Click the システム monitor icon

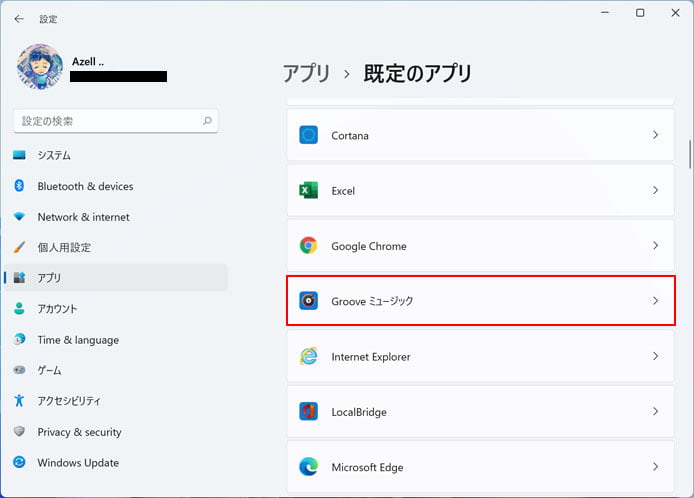tap(19, 155)
